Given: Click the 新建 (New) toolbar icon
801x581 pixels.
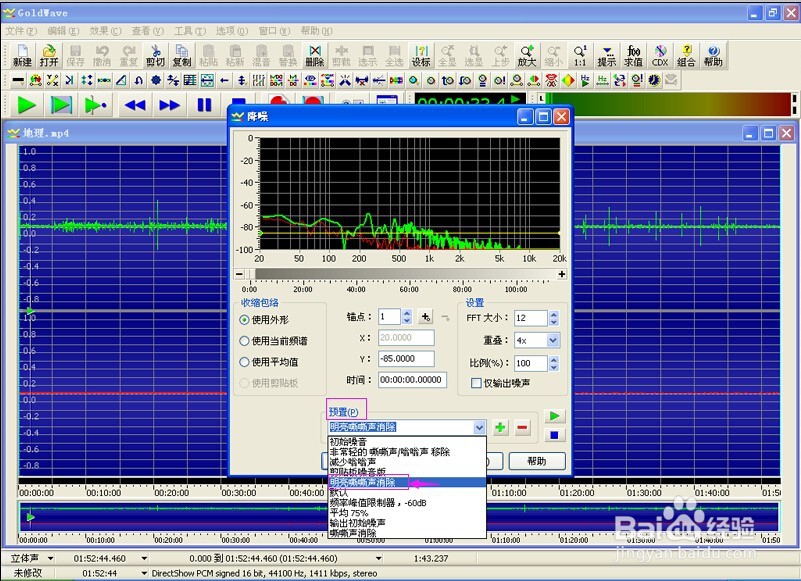Looking at the screenshot, I should pos(22,55).
